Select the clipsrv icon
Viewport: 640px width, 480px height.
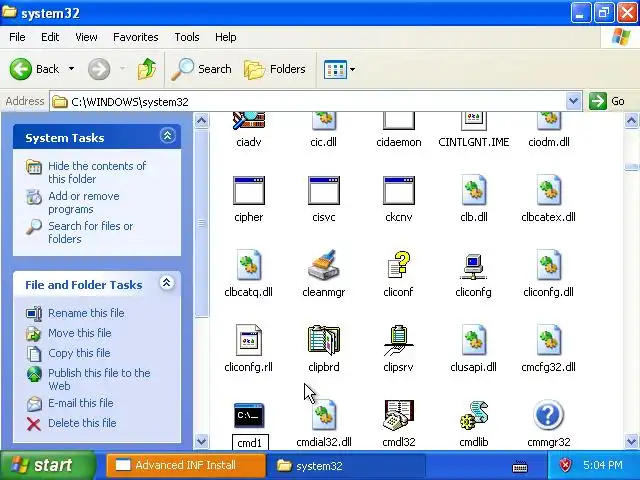click(x=399, y=341)
